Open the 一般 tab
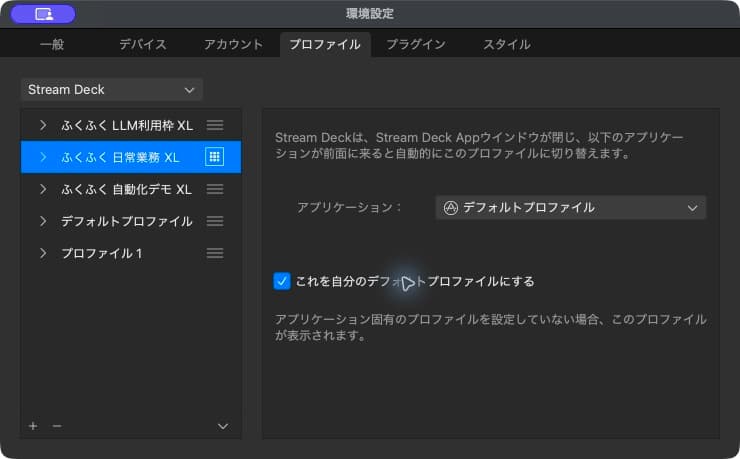Image resolution: width=740 pixels, height=459 pixels. [52, 44]
